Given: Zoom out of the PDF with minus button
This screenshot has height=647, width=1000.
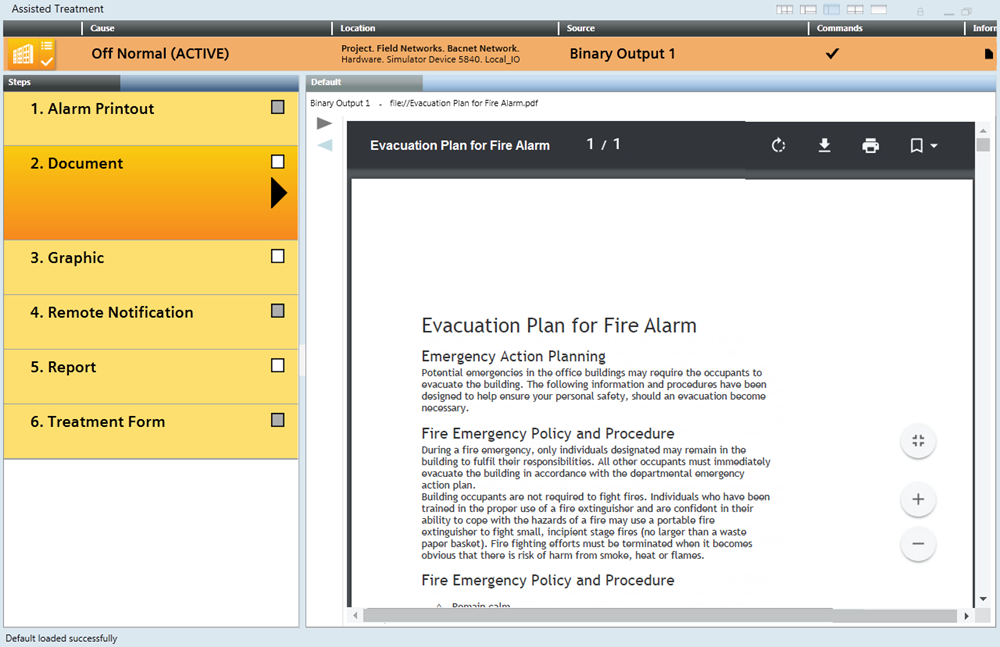Looking at the screenshot, I should pyautogui.click(x=918, y=544).
